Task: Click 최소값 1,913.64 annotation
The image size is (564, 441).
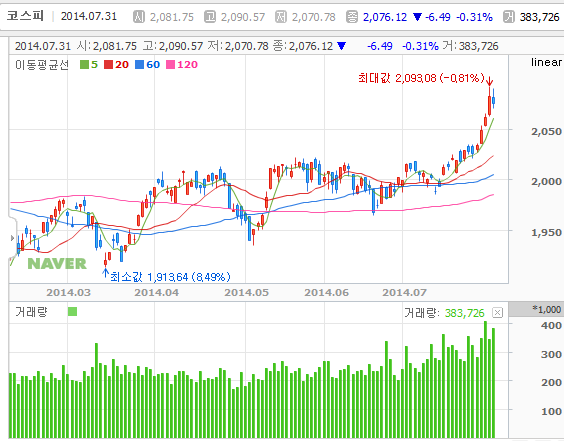Action: [170, 277]
